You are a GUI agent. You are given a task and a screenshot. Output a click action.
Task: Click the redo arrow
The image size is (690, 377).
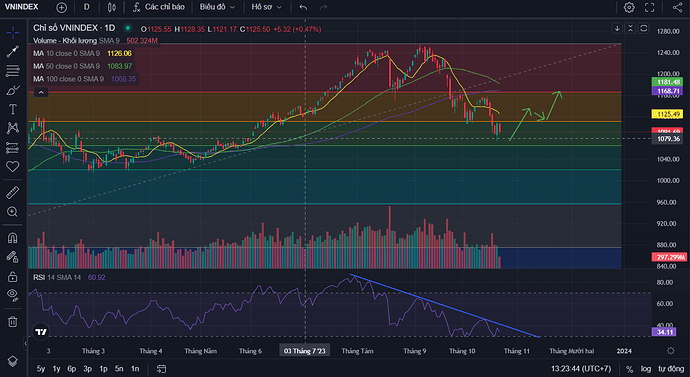pyautogui.click(x=323, y=7)
